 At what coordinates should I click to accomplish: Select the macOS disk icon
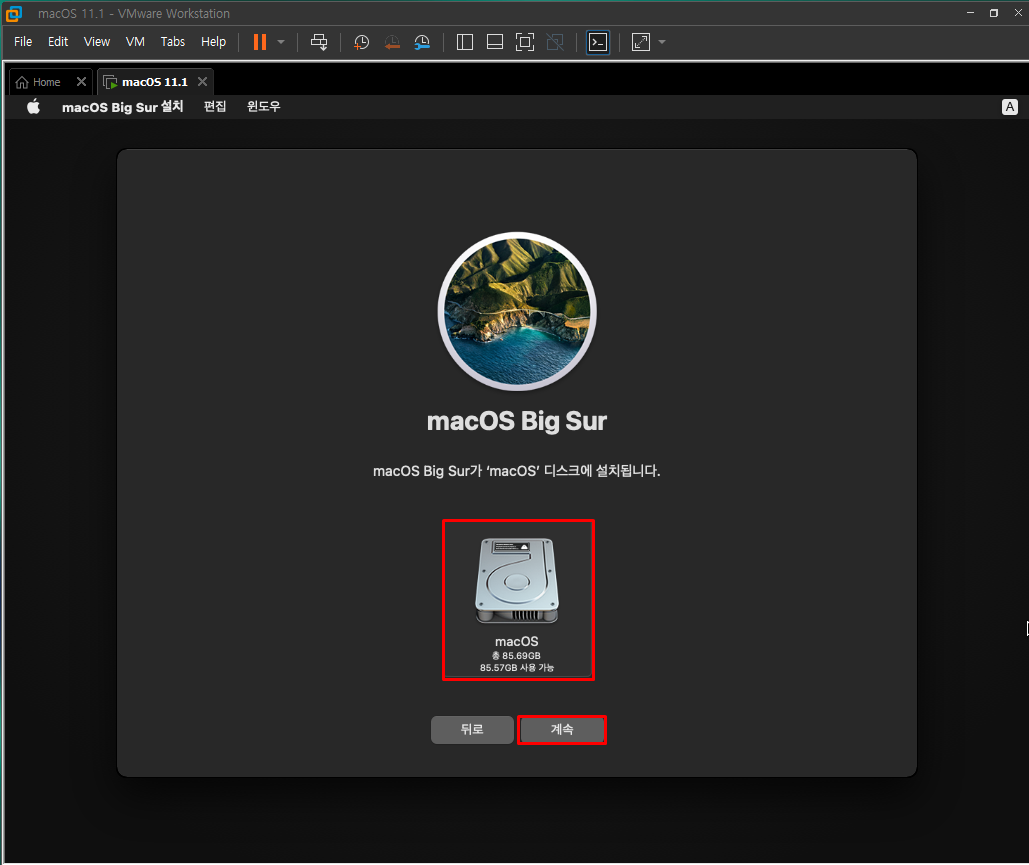[517, 581]
